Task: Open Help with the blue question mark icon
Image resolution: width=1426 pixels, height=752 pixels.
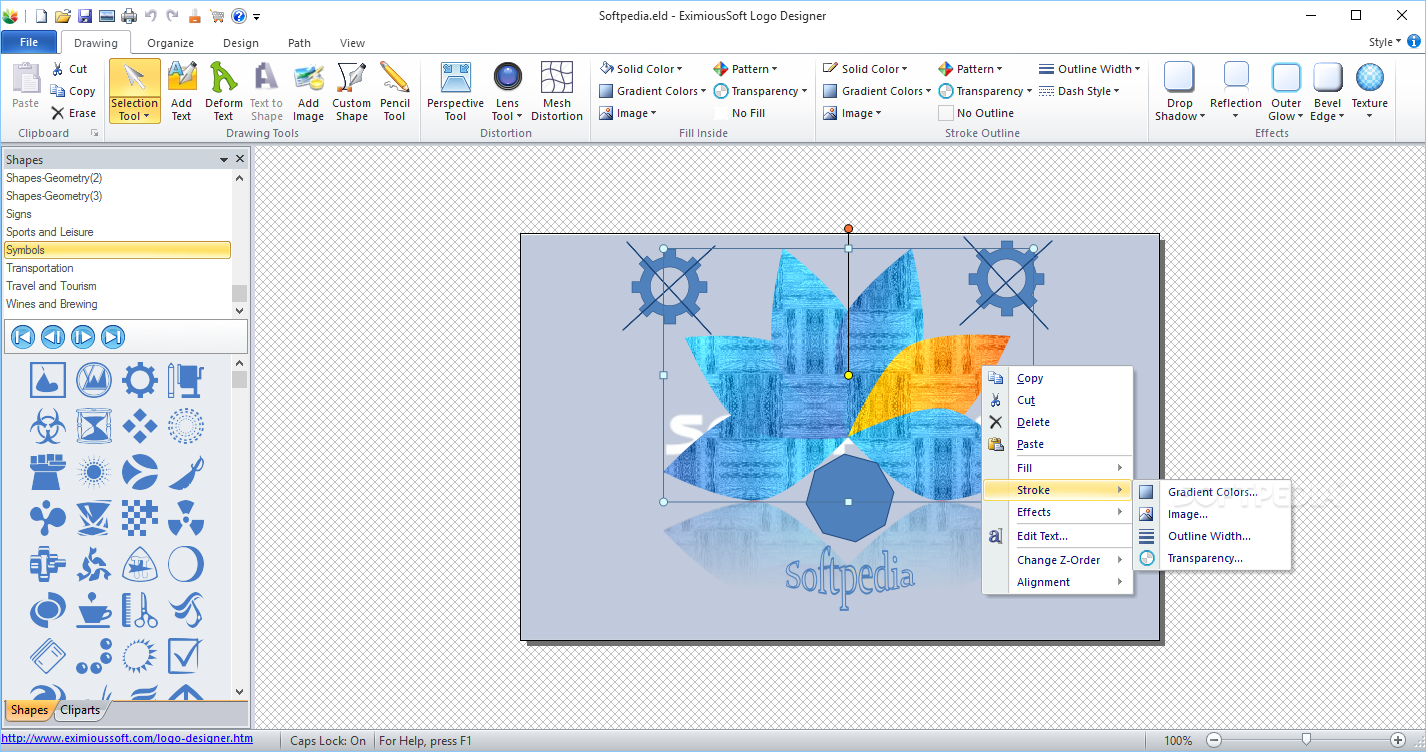Action: pyautogui.click(x=239, y=16)
